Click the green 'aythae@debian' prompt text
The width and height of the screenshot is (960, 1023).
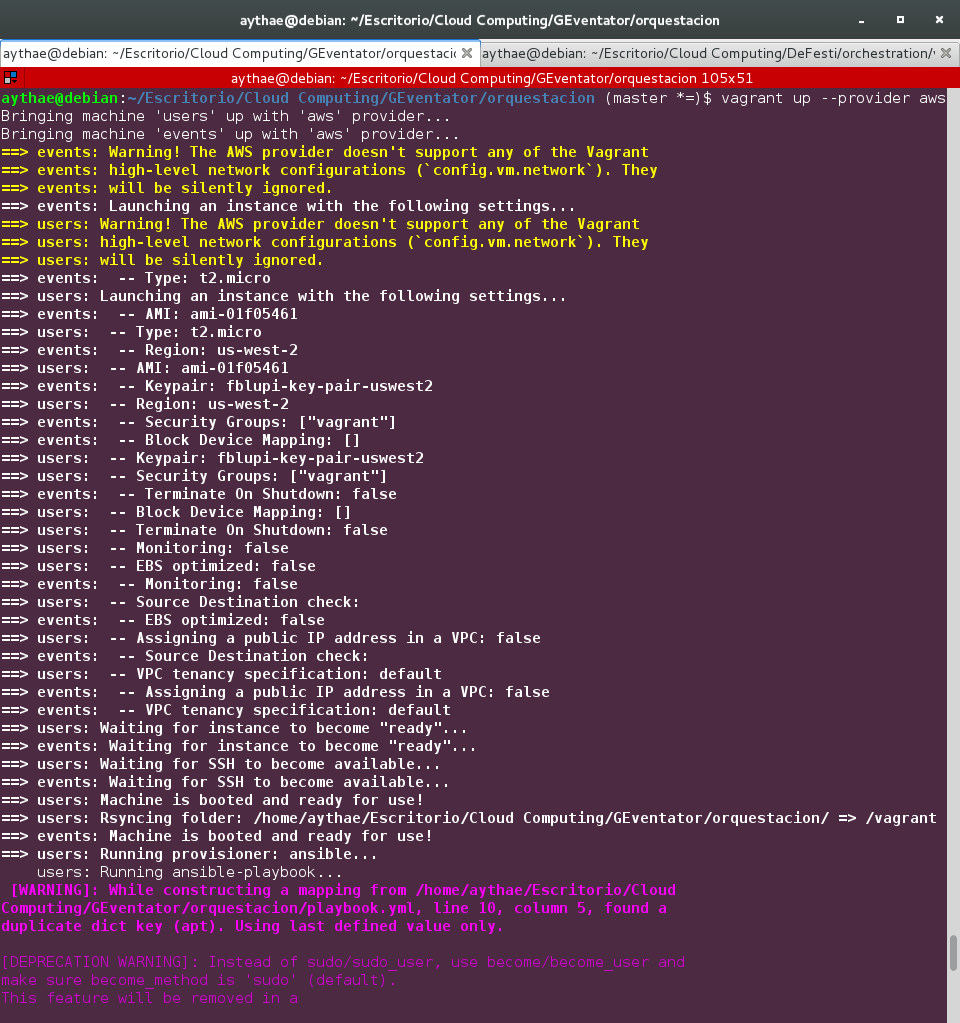[59, 99]
